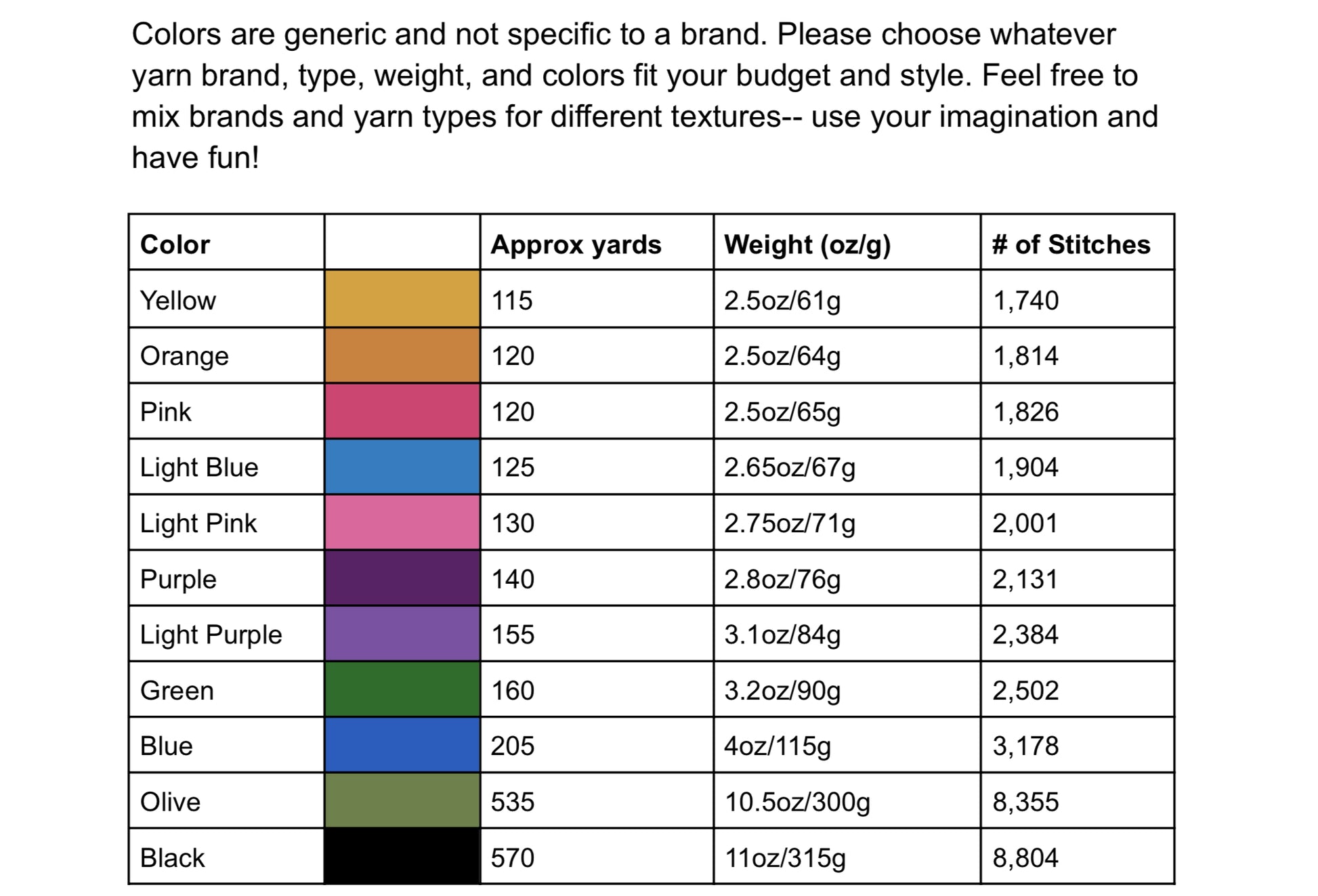Screen dimensions: 1318x896
Task: Select the 8,804 stitches cell
Action: coord(1025,858)
